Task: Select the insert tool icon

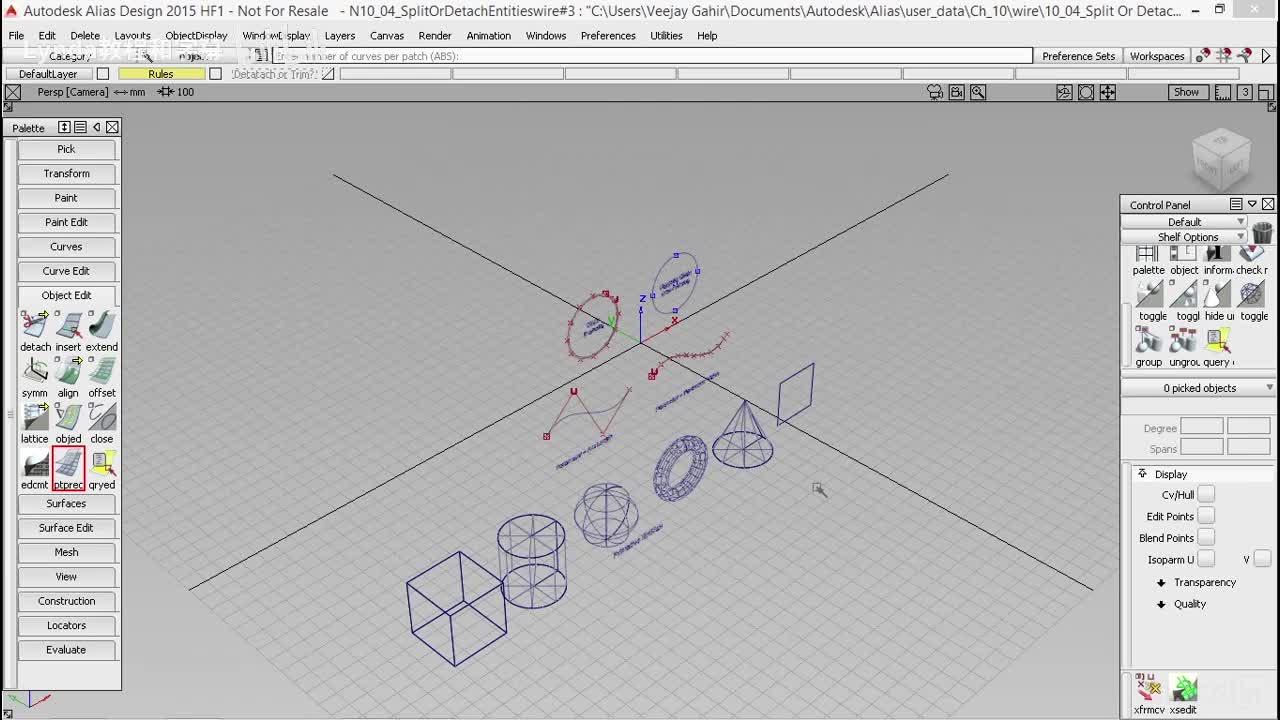Action: pos(68,325)
